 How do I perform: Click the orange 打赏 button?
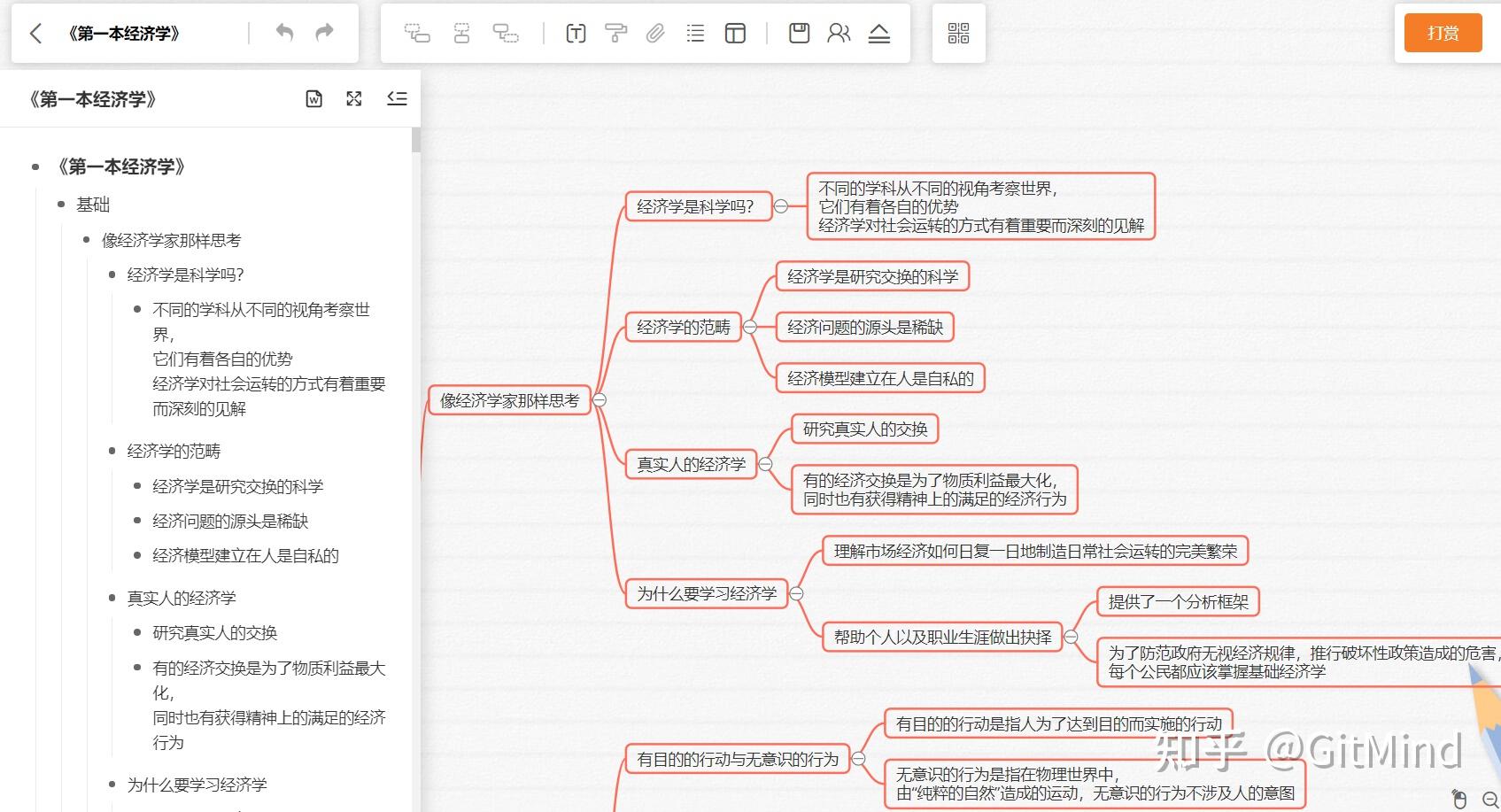[x=1443, y=34]
